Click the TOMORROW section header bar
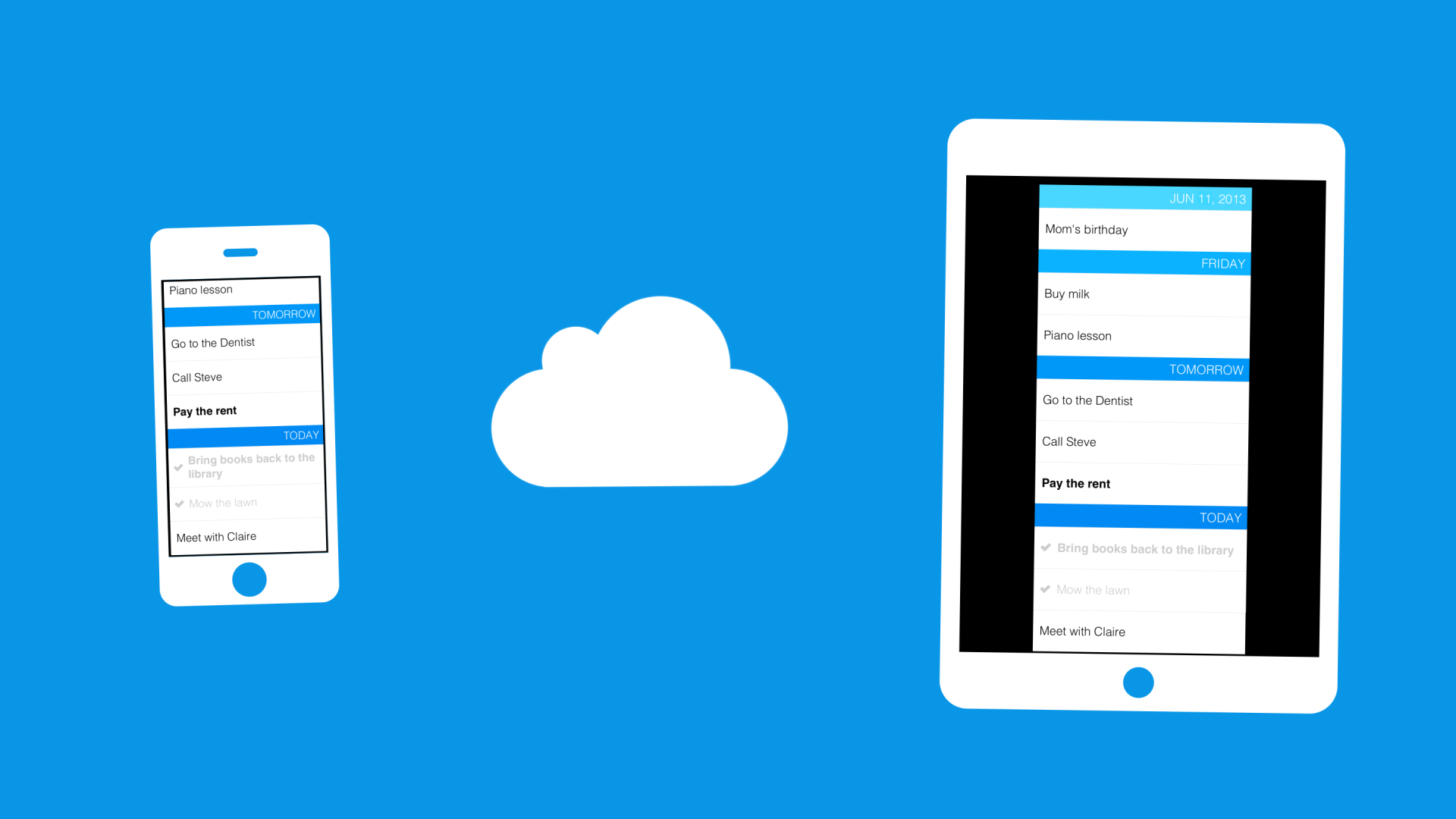The image size is (1456, 819). tap(244, 315)
